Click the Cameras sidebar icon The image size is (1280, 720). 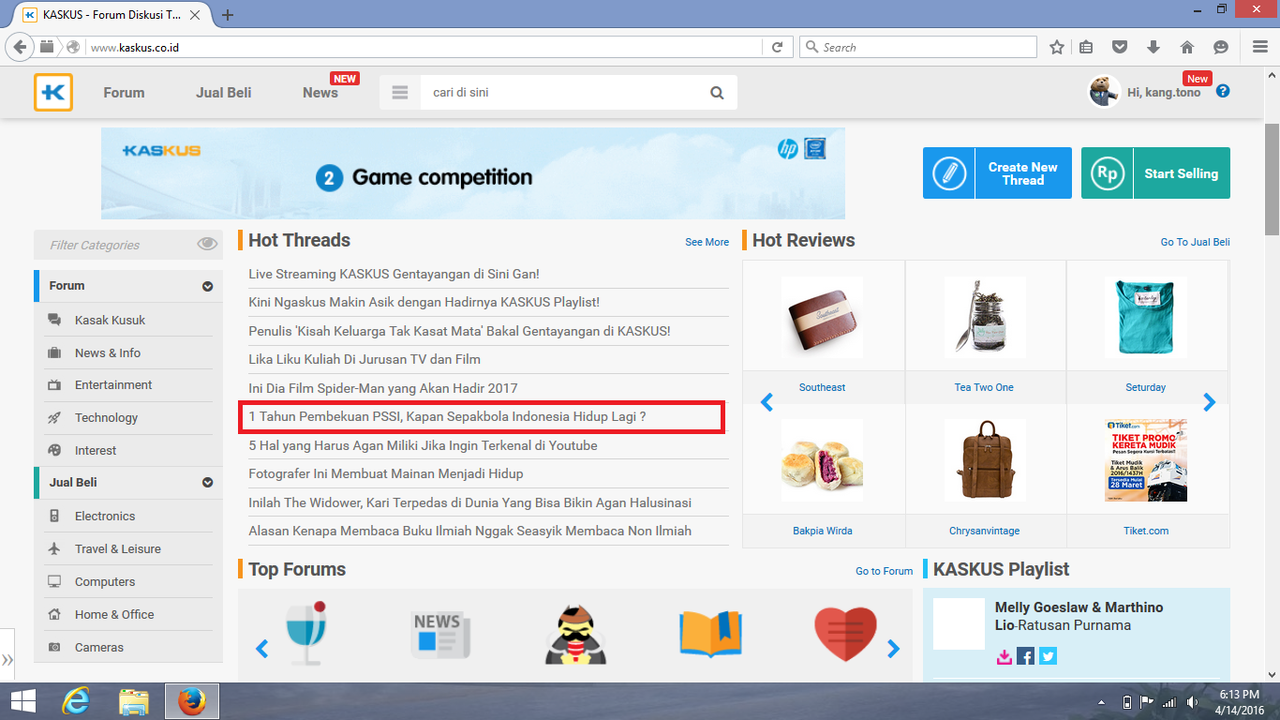(54, 647)
